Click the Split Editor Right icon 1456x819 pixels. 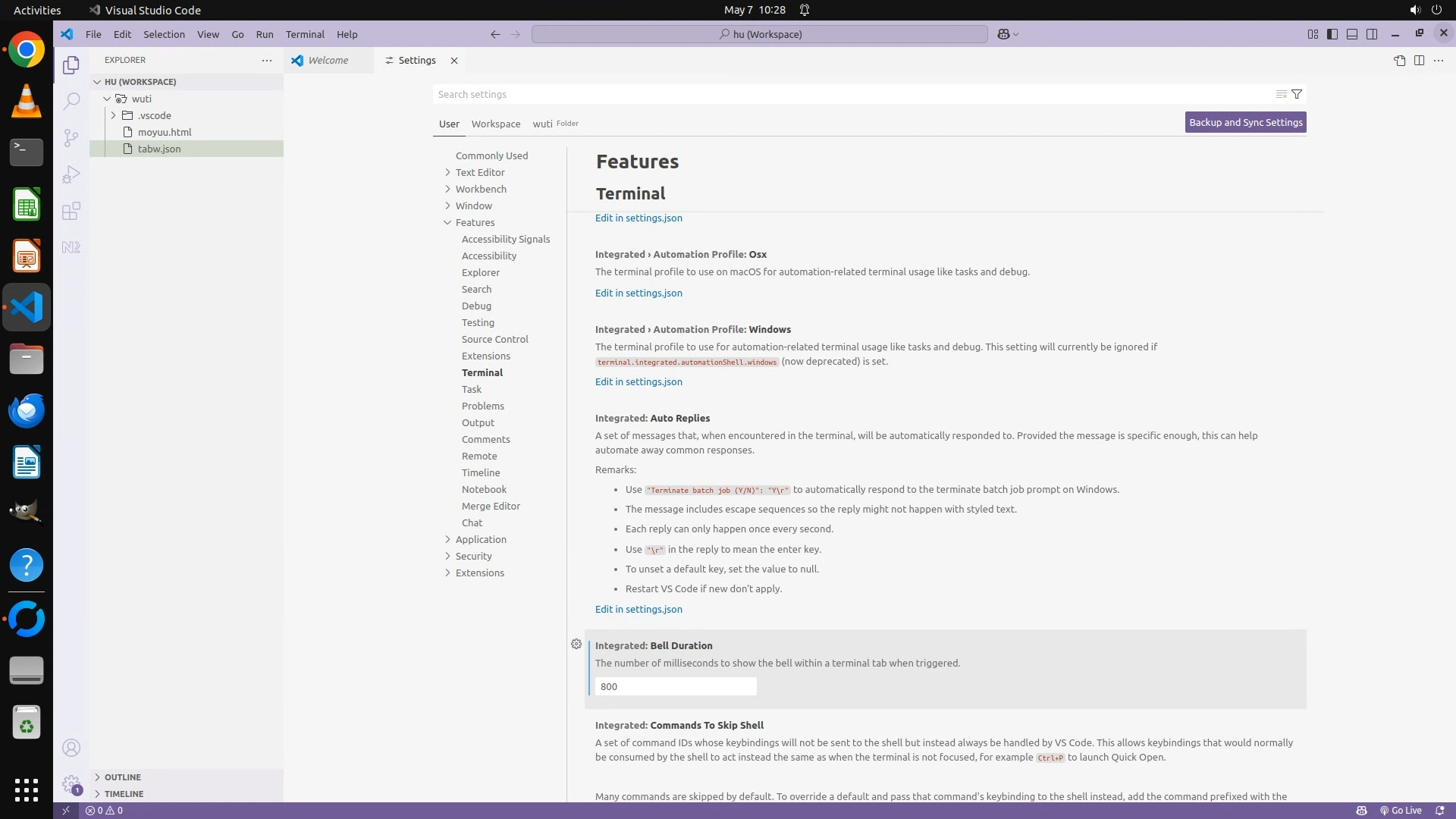pyautogui.click(x=1419, y=61)
